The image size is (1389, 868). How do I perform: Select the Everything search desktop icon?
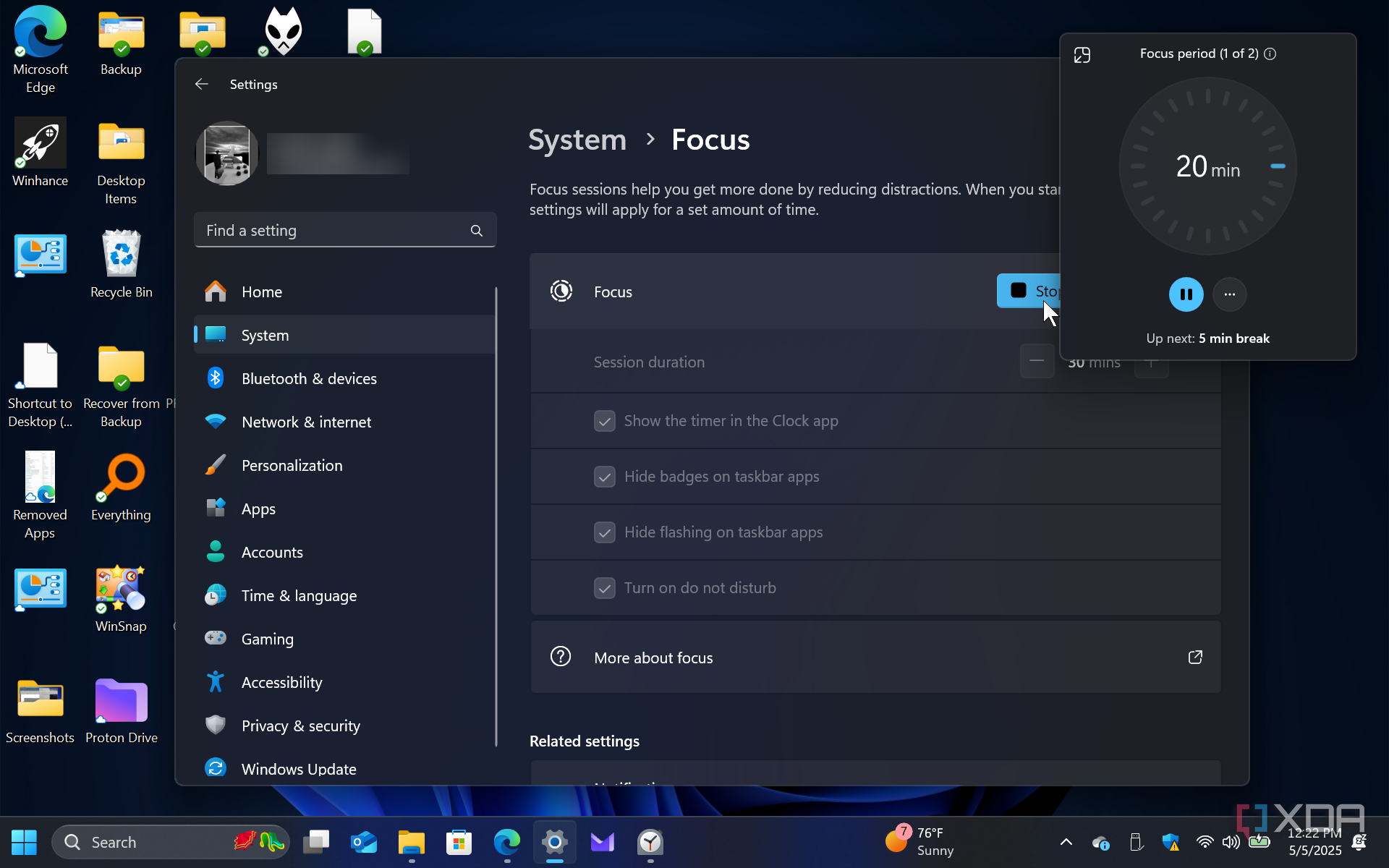122,487
